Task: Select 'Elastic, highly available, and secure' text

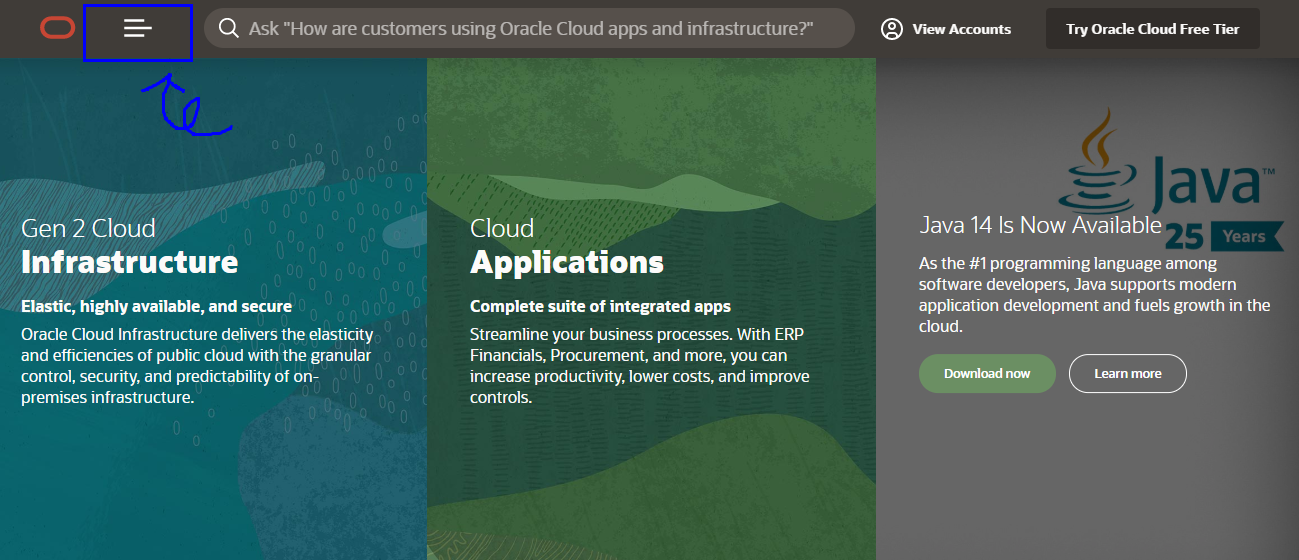Action: click(157, 306)
